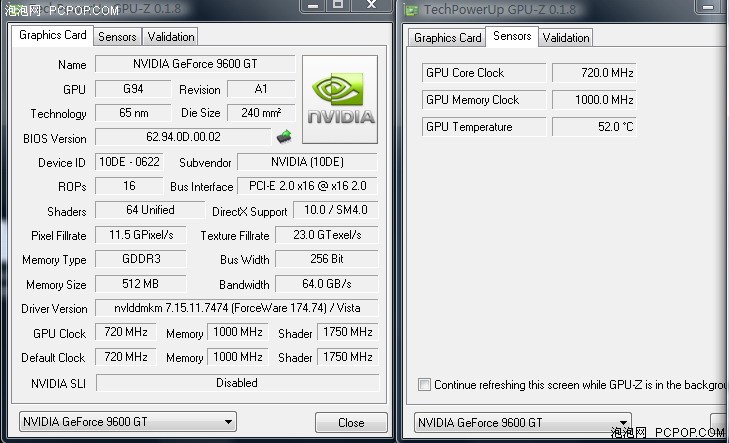Click Device ID value 10DE - 0622
729x443 pixels.
pyautogui.click(x=129, y=162)
